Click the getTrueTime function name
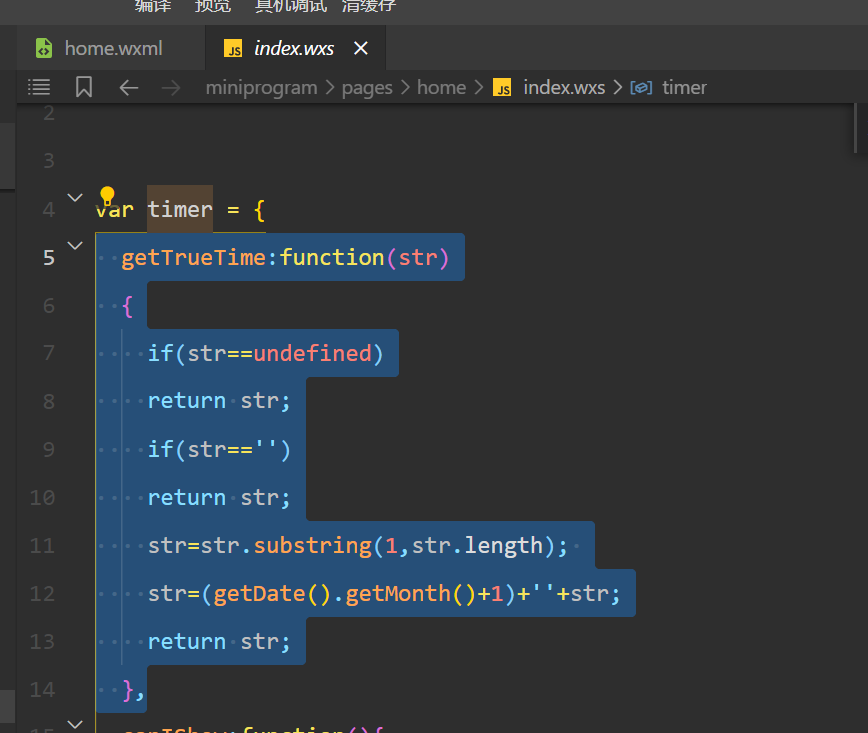The image size is (868, 733). 194,257
